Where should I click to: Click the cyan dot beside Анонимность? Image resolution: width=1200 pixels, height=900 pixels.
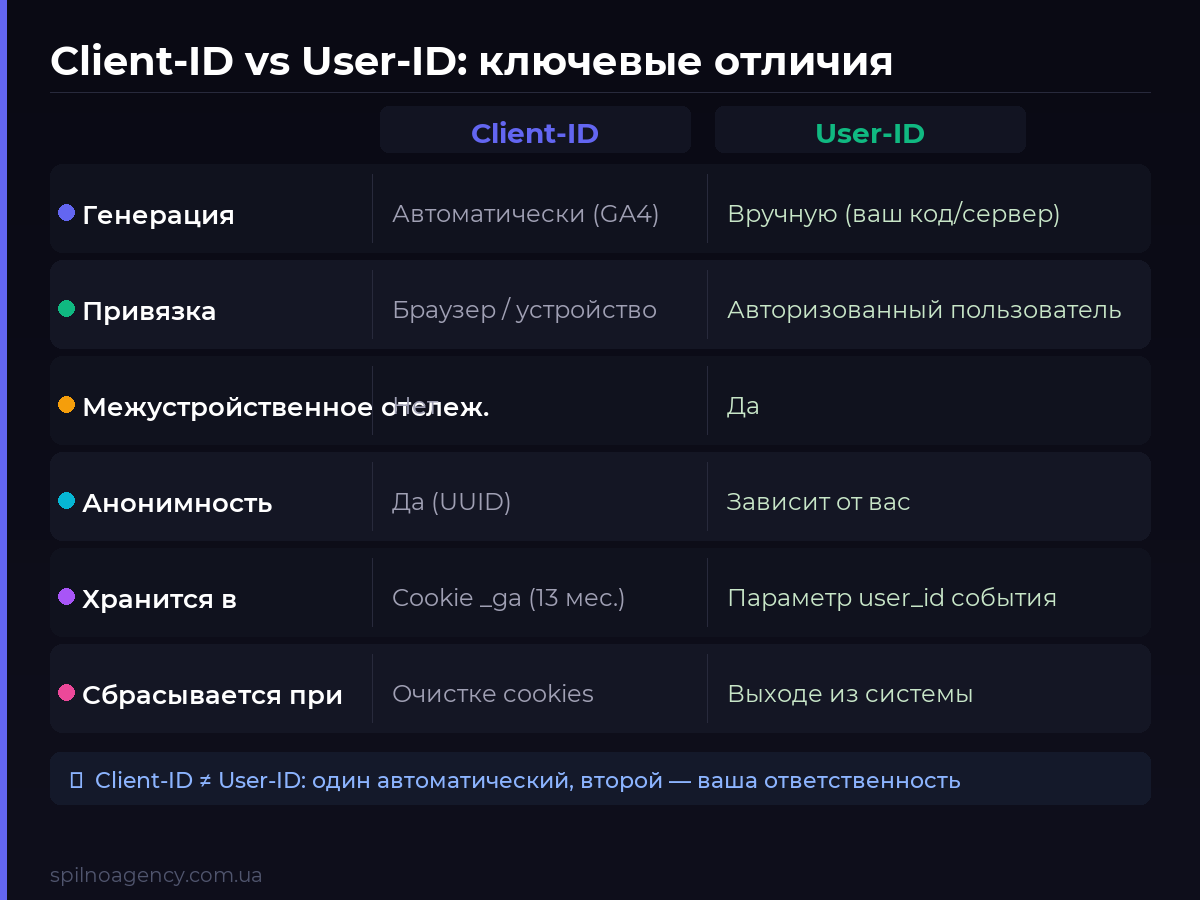pos(67,501)
